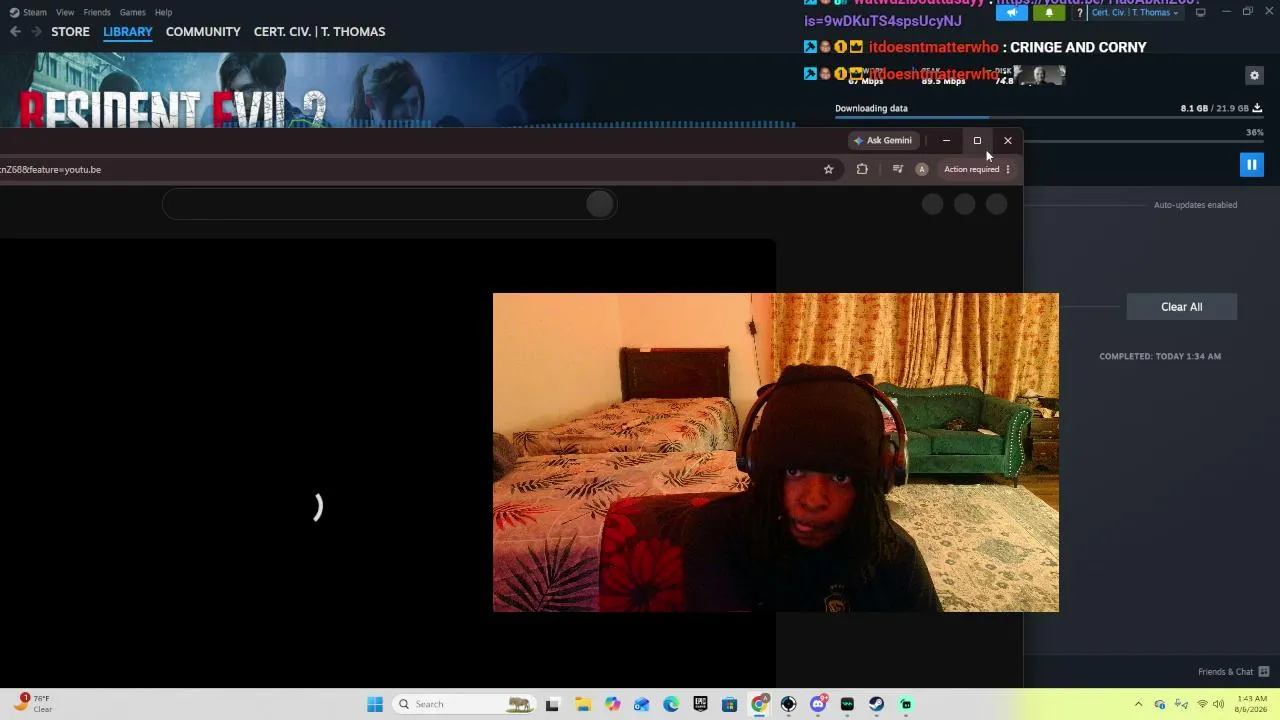Image resolution: width=1280 pixels, height=720 pixels.
Task: Open the volume speaker tray icon
Action: [x=1218, y=704]
